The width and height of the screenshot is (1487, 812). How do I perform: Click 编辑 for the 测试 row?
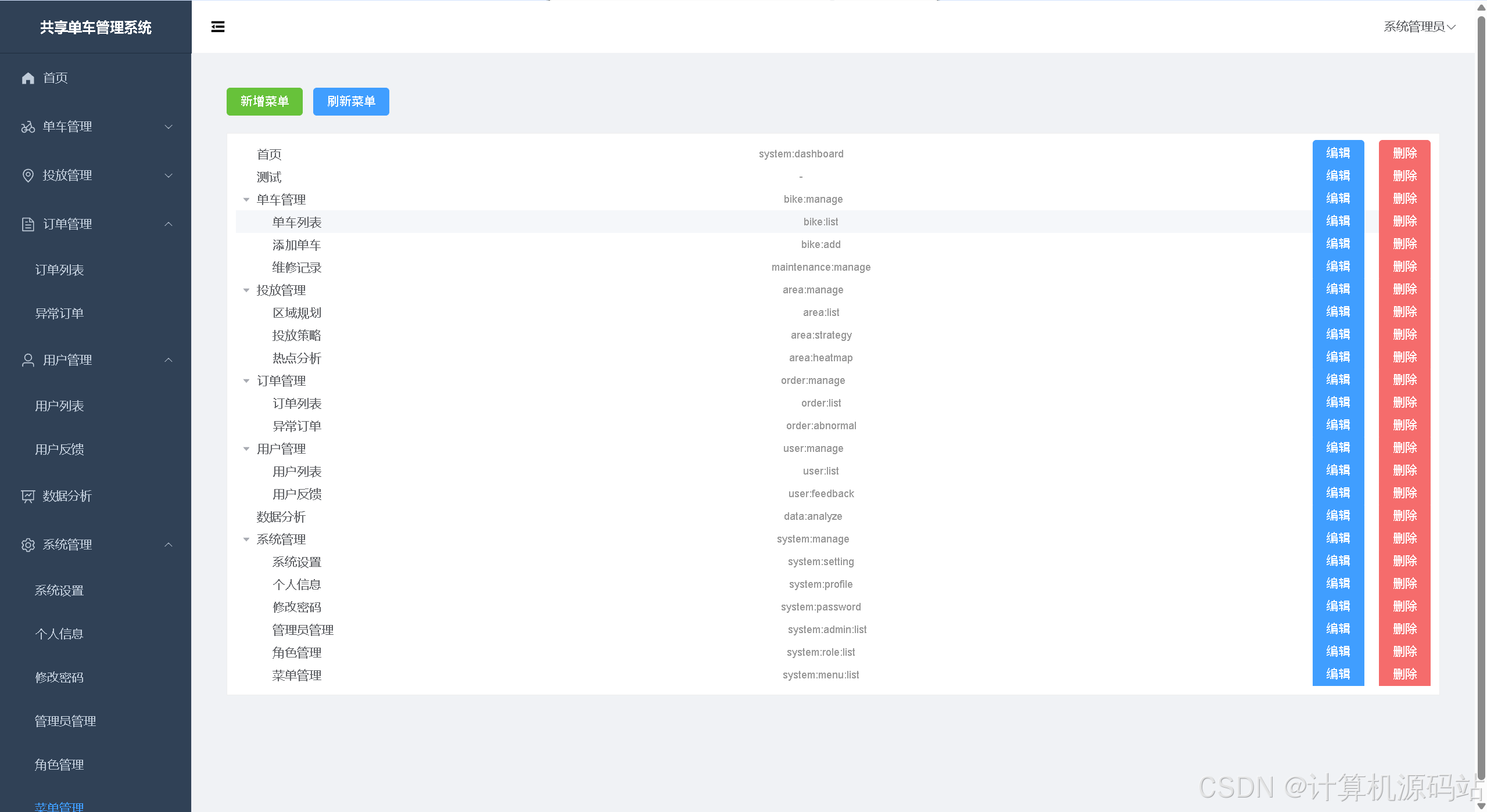point(1338,176)
